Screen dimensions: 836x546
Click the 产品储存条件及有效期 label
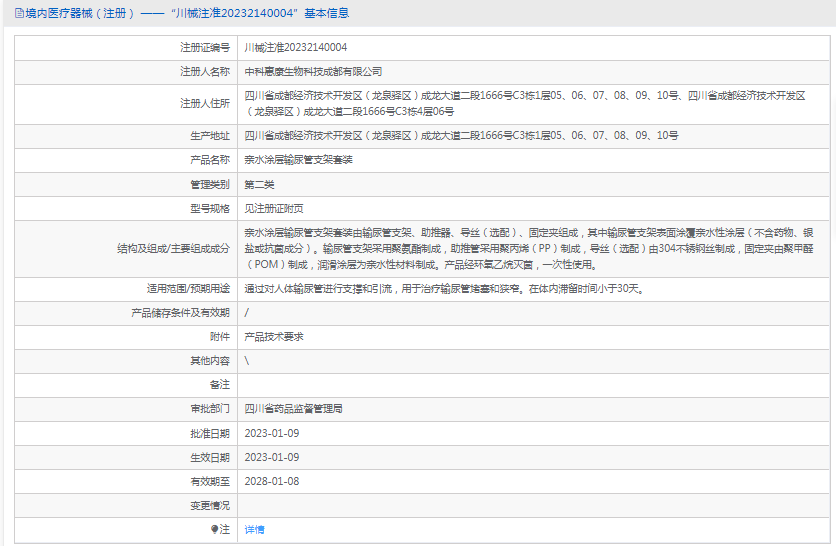coord(180,313)
